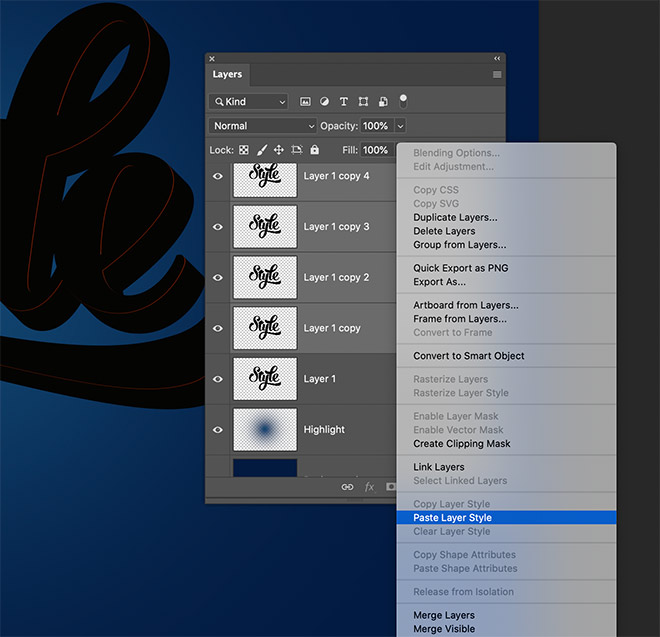
Task: Hide the Layer 1 copy 4 layer
Action: 217,176
